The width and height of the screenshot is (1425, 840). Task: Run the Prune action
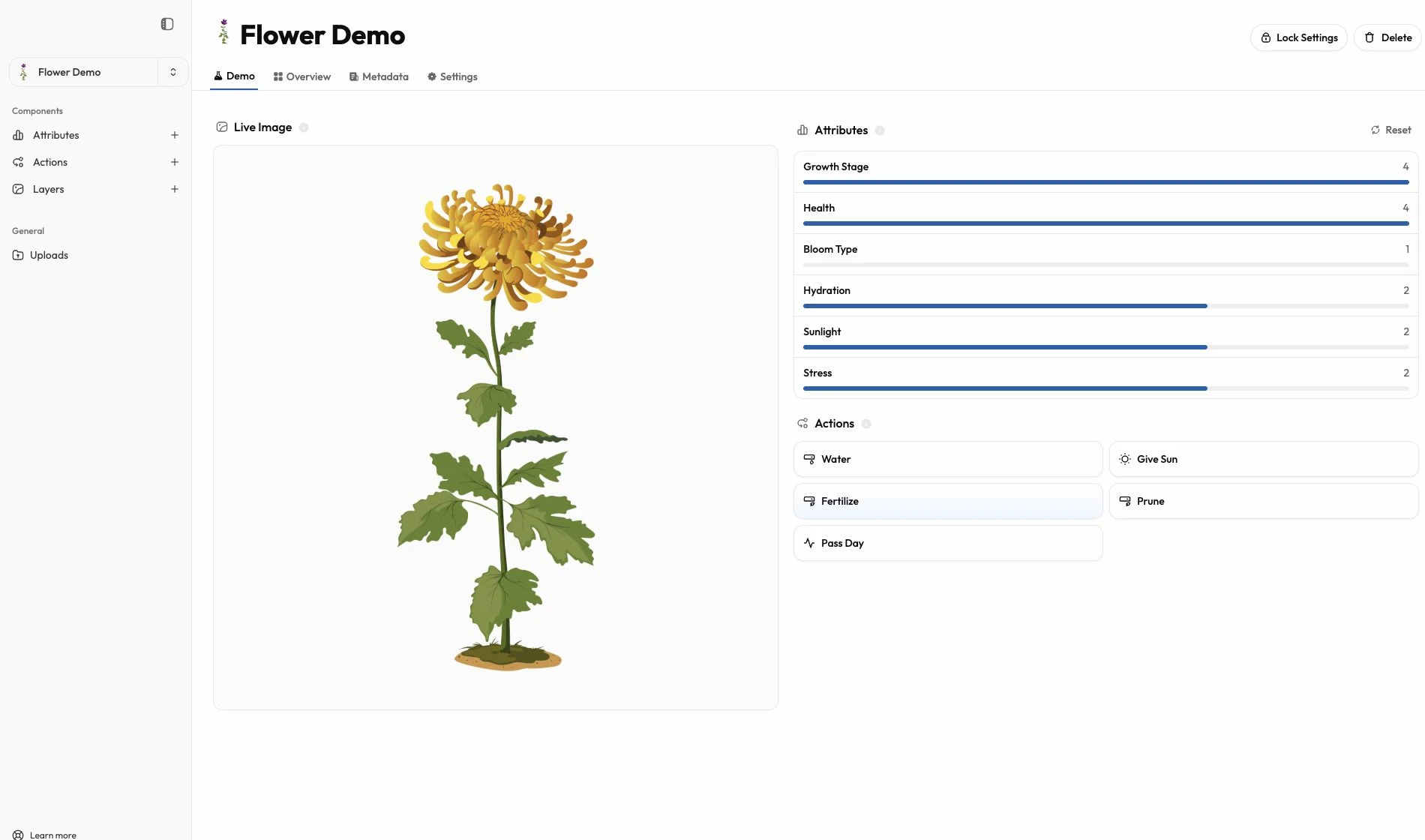click(1264, 501)
